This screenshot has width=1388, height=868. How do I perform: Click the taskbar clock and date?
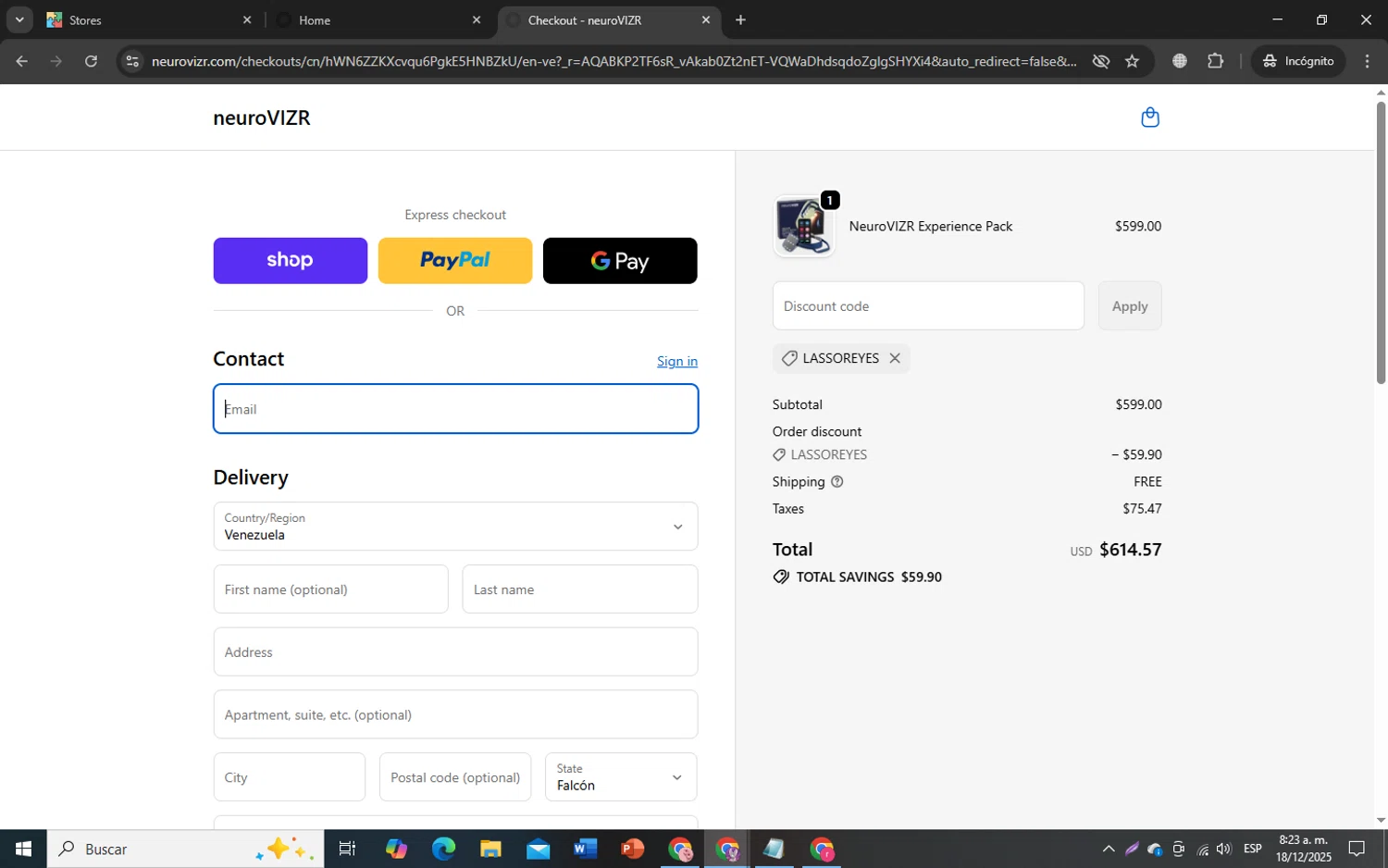point(1303,849)
